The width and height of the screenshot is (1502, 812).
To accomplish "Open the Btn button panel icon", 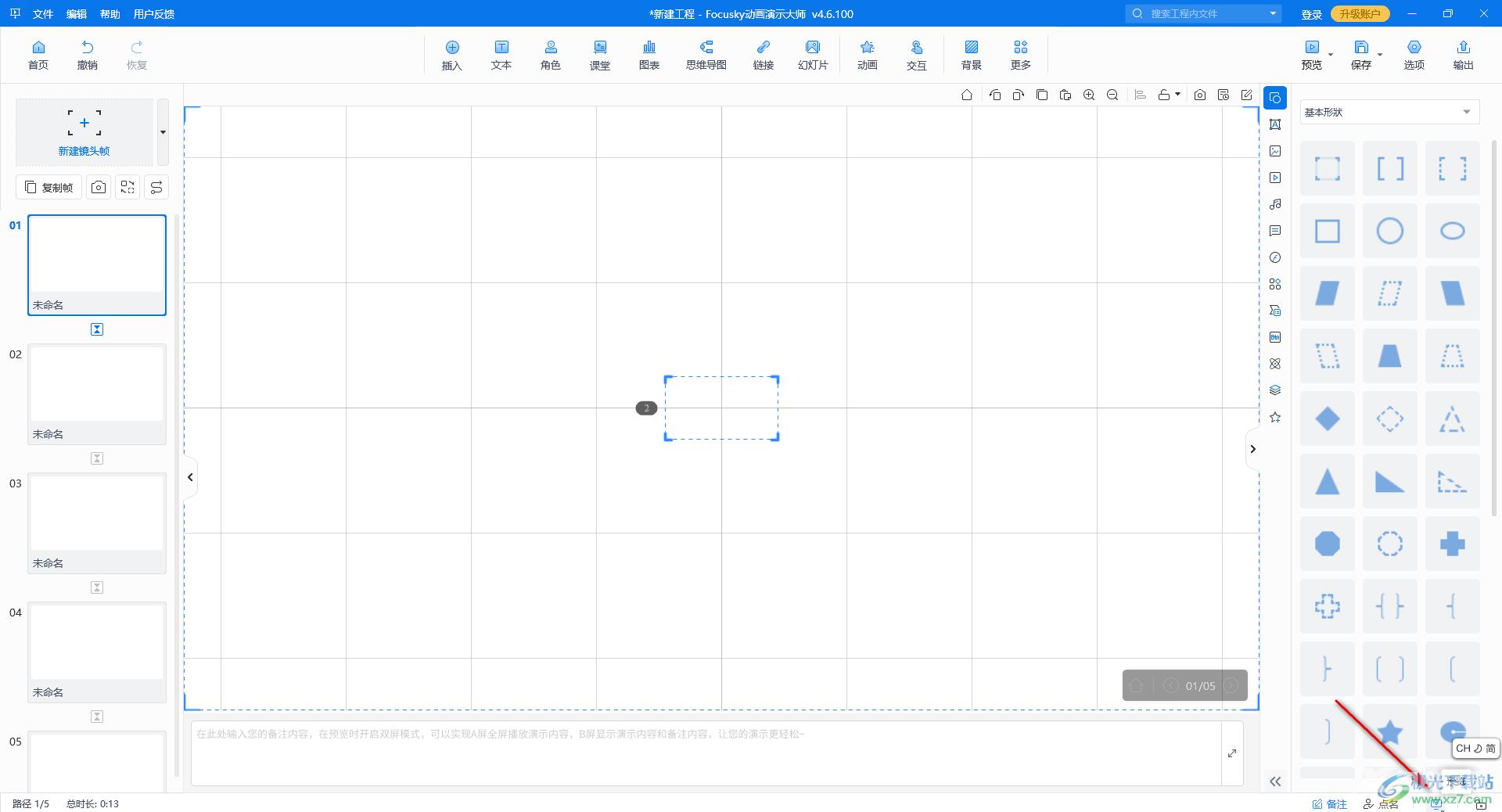I will [1275, 337].
